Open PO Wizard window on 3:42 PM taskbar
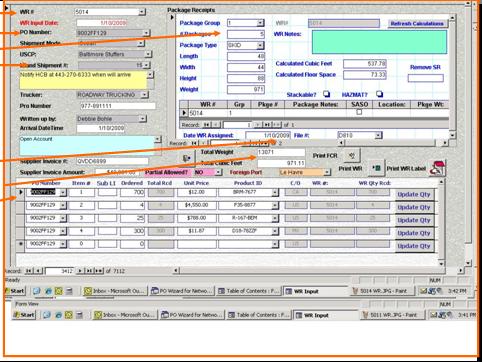 pyautogui.click(x=182, y=291)
